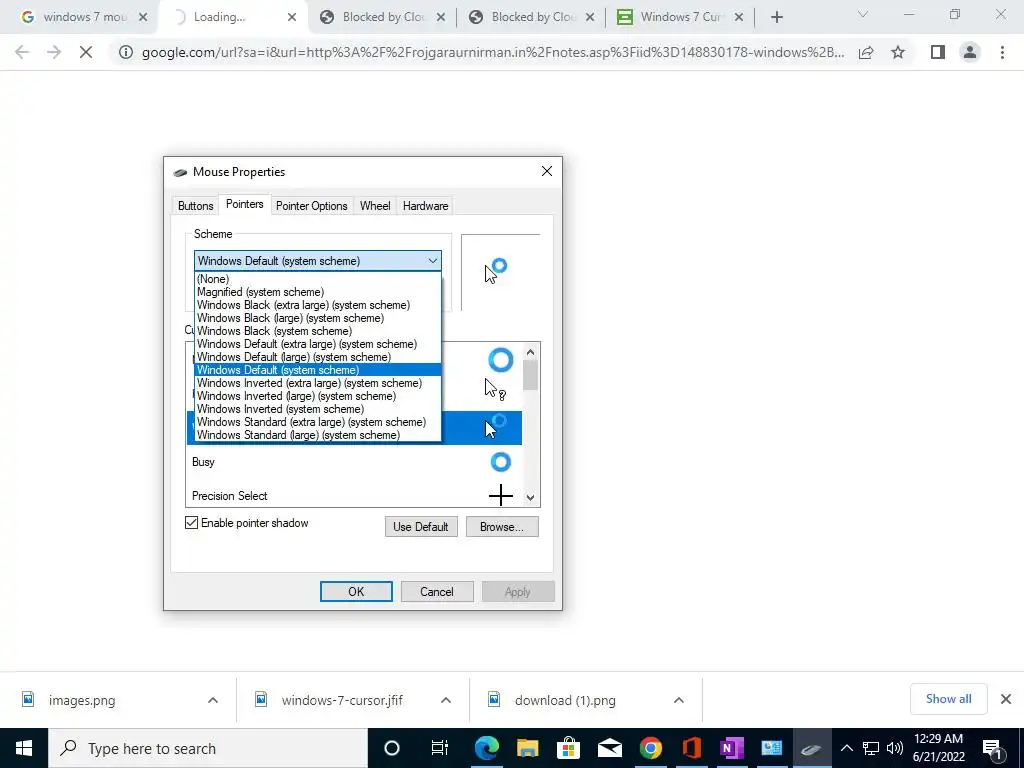Open the downloaded images.png file
The width and height of the screenshot is (1024, 768).
(x=82, y=700)
